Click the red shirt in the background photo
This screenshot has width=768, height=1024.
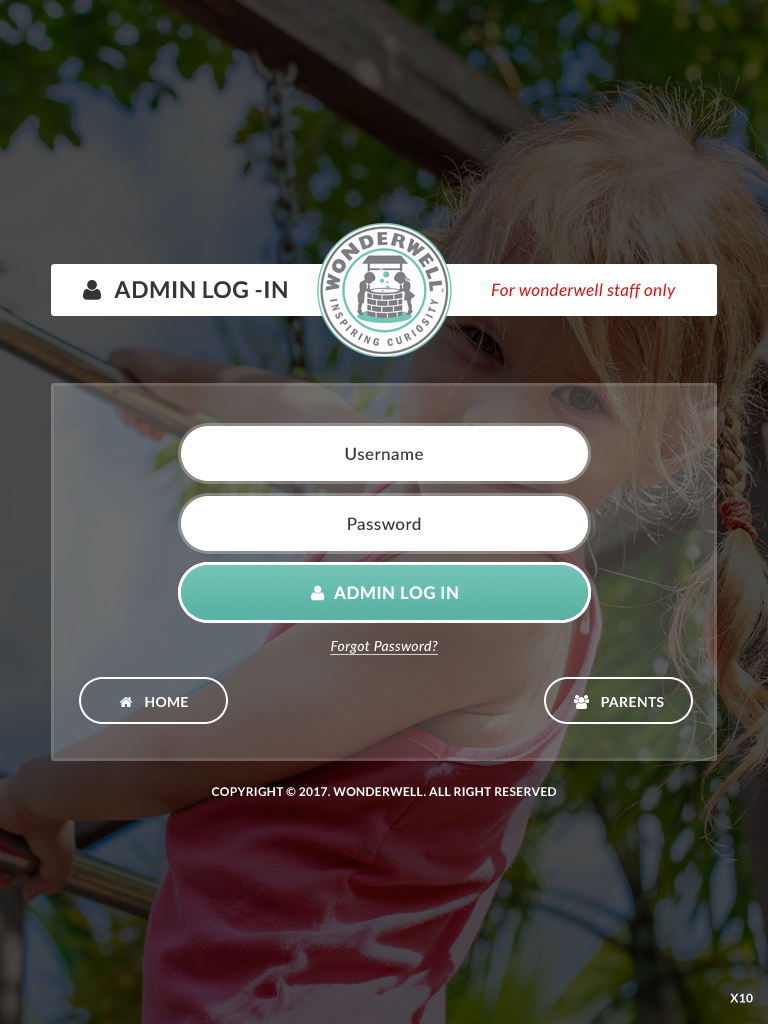click(x=327, y=901)
